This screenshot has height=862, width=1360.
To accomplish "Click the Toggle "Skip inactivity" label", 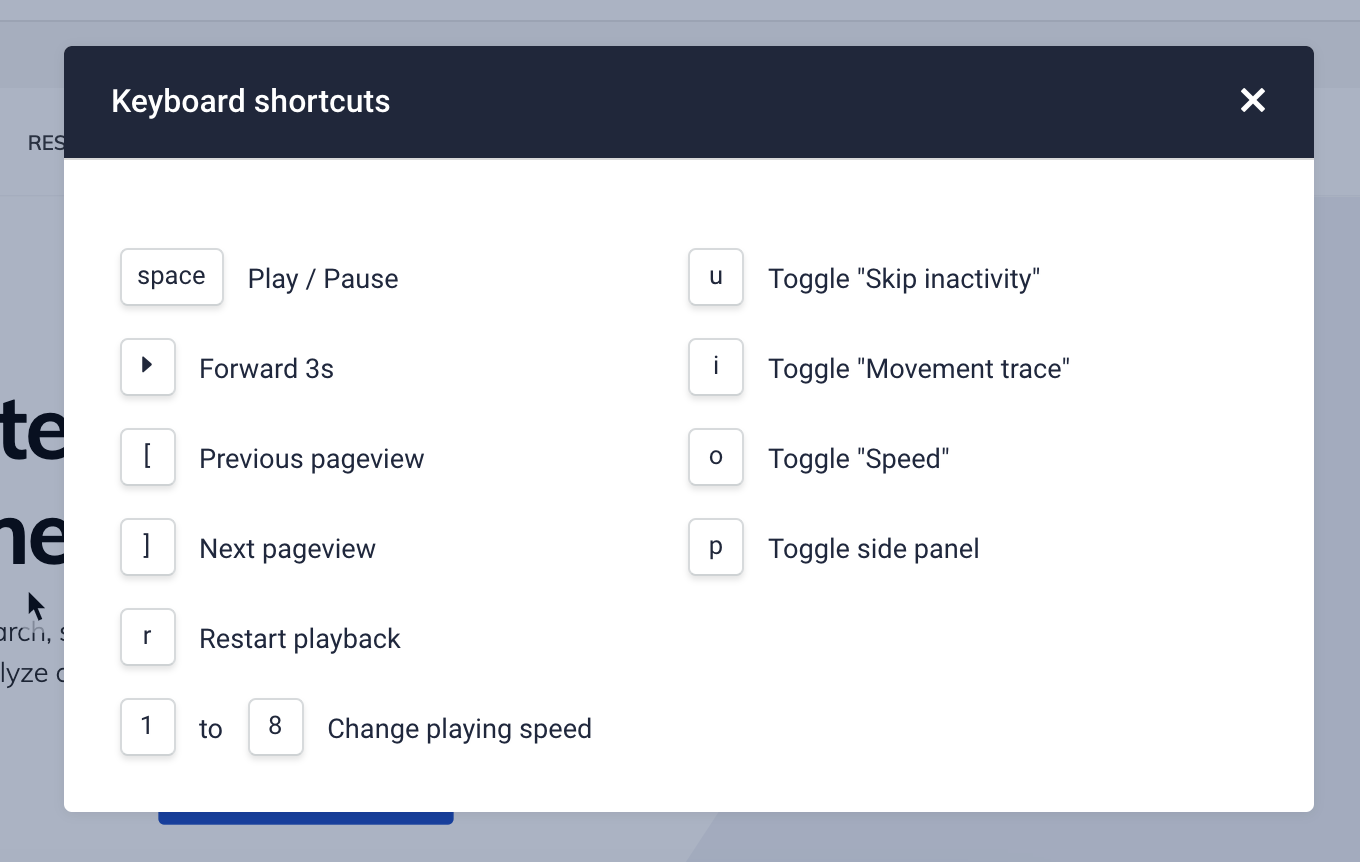I will coord(904,279).
